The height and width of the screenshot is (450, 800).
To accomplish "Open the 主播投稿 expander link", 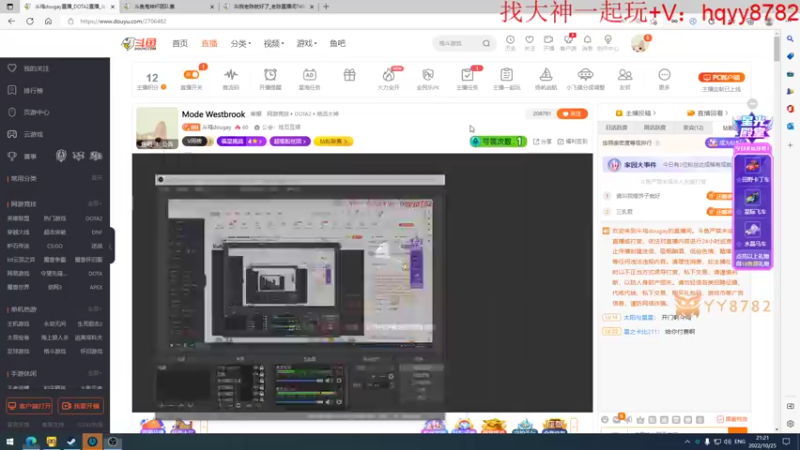I will 636,113.
